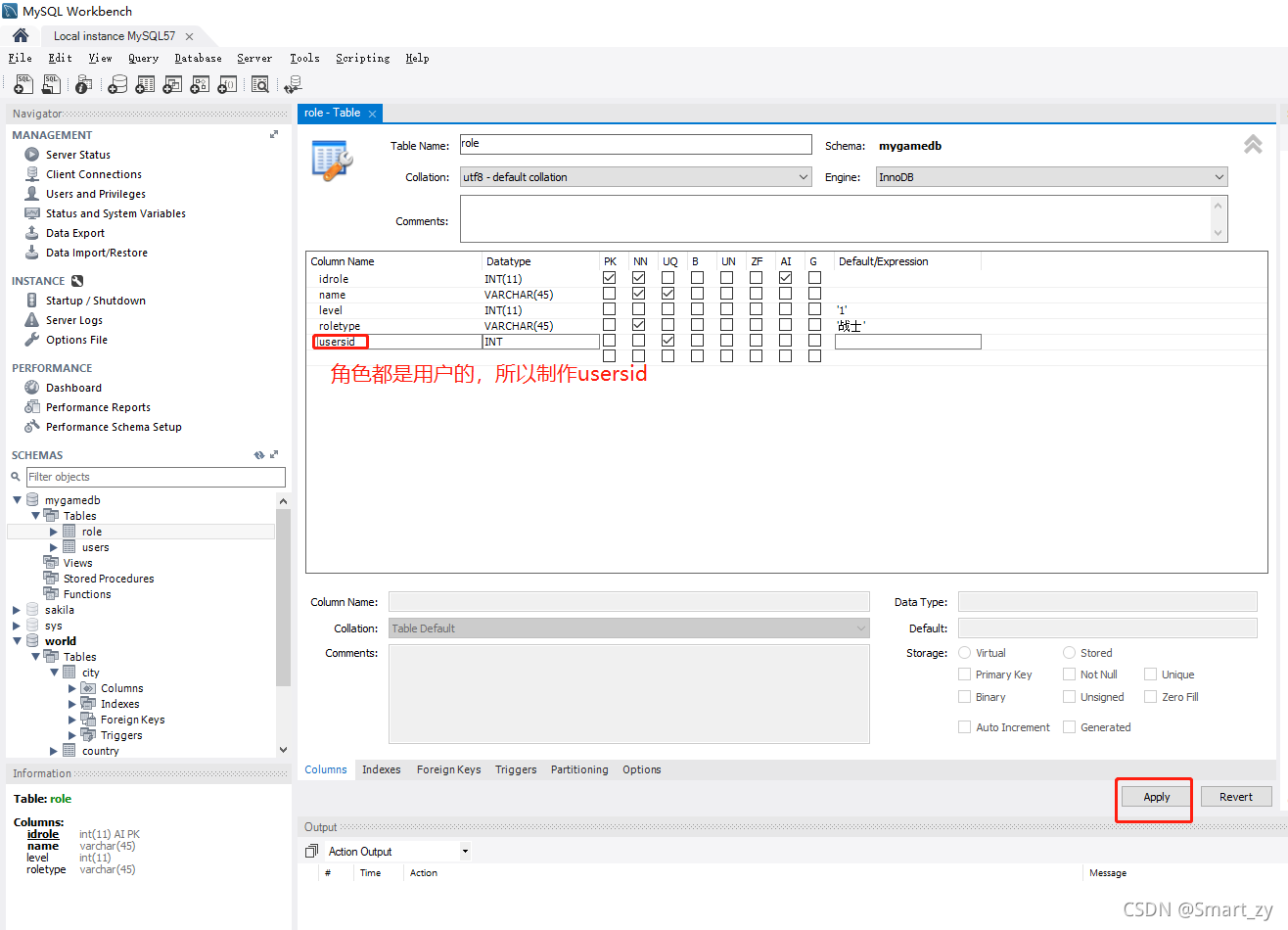The image size is (1288, 930).
Task: Search table data toolbar icon
Action: [260, 85]
